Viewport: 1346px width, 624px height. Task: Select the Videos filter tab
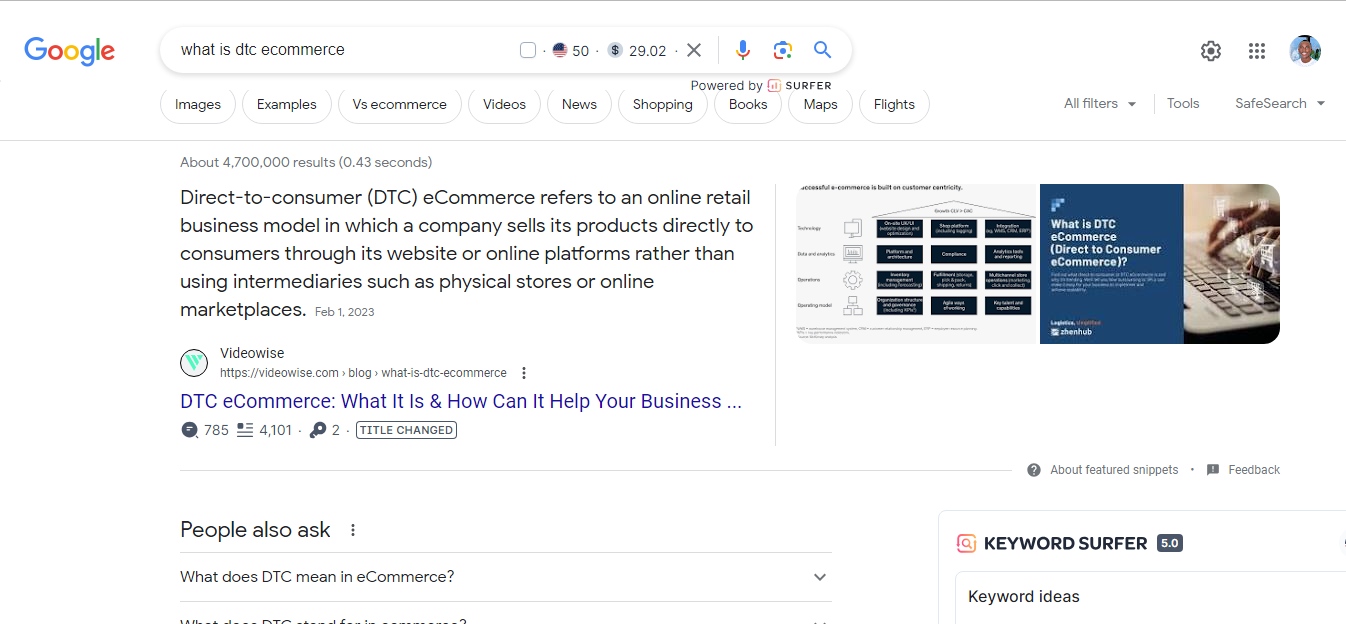pos(504,105)
